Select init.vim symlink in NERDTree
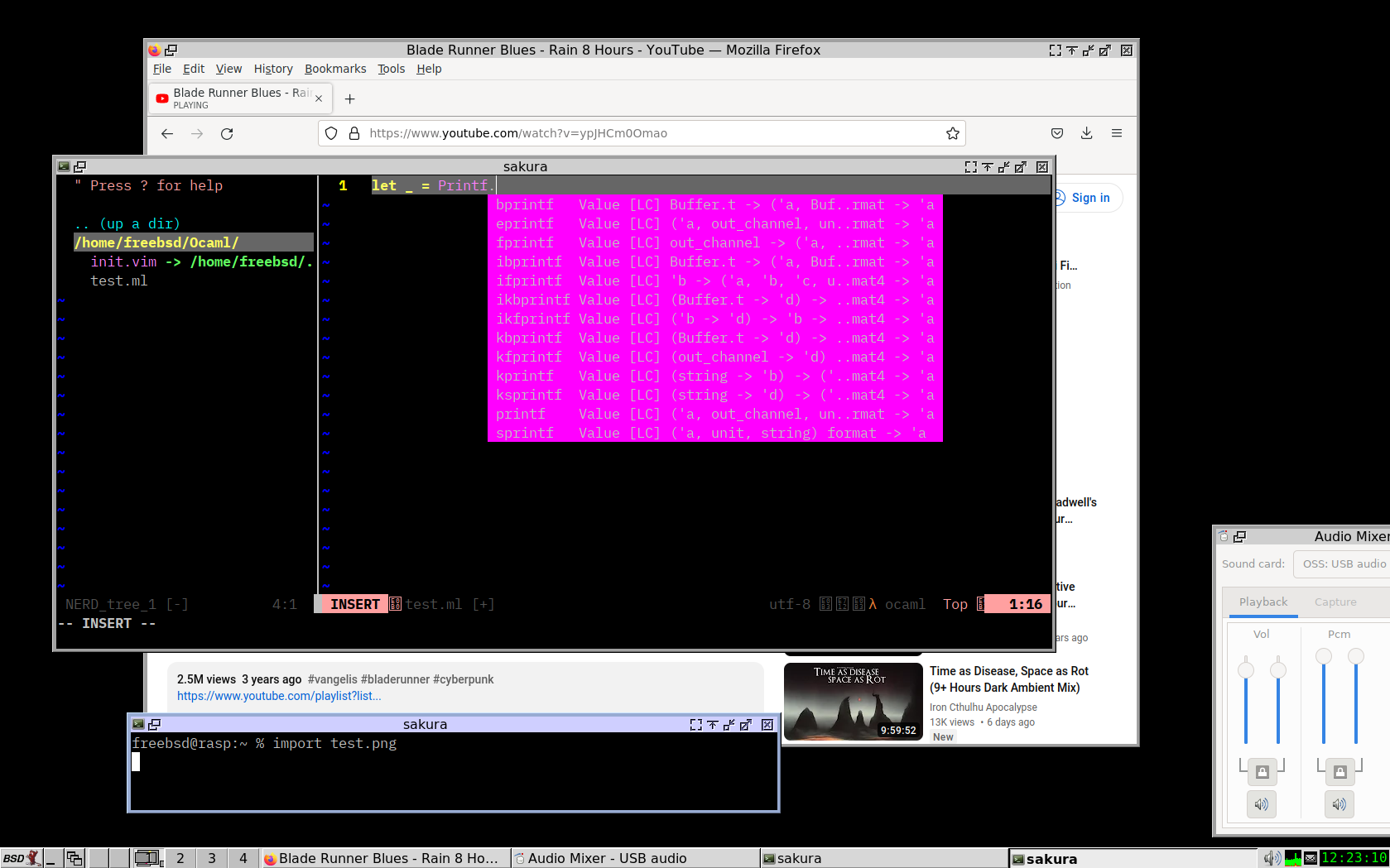1390x868 pixels. 123,261
